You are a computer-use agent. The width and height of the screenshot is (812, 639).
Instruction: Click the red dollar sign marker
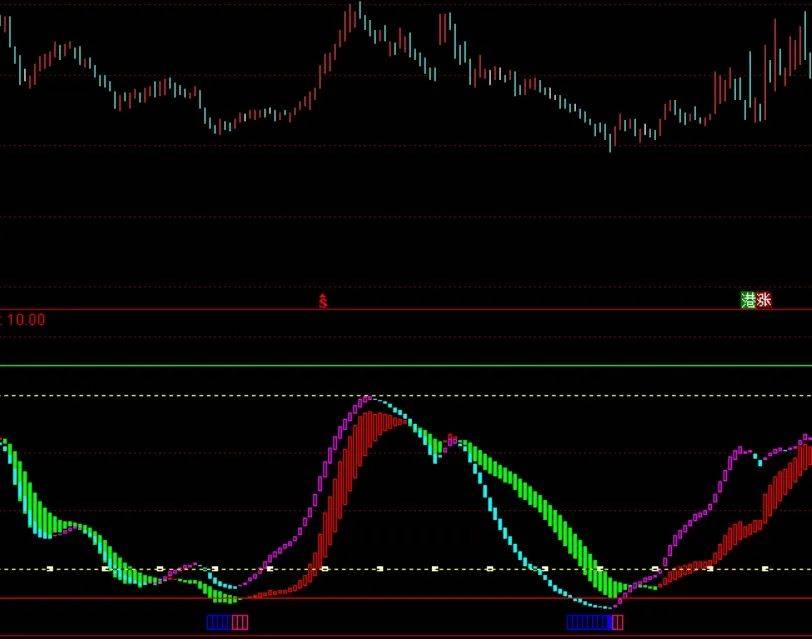[323, 301]
